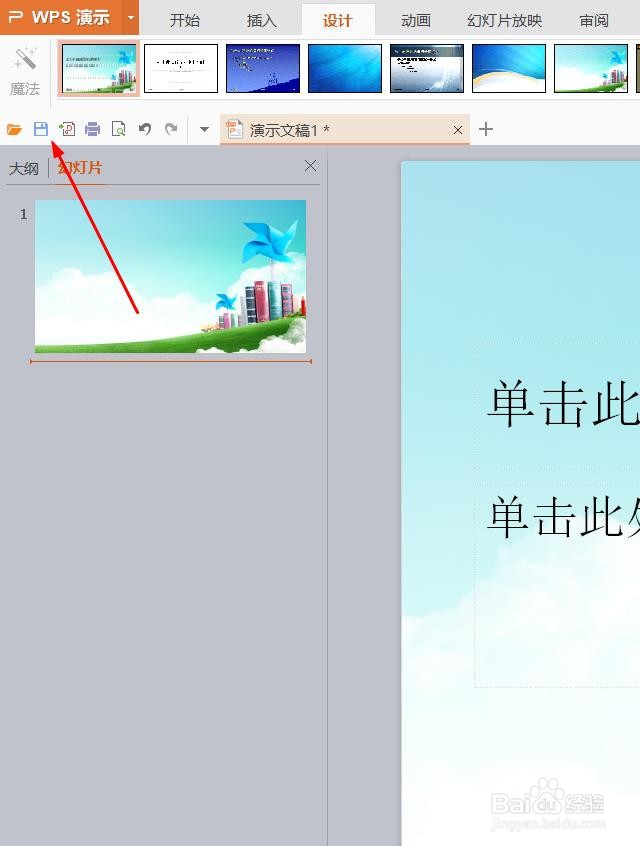Screen dimensions: 640x846
Task: Select the 设计 ribbon tab
Action: [338, 21]
